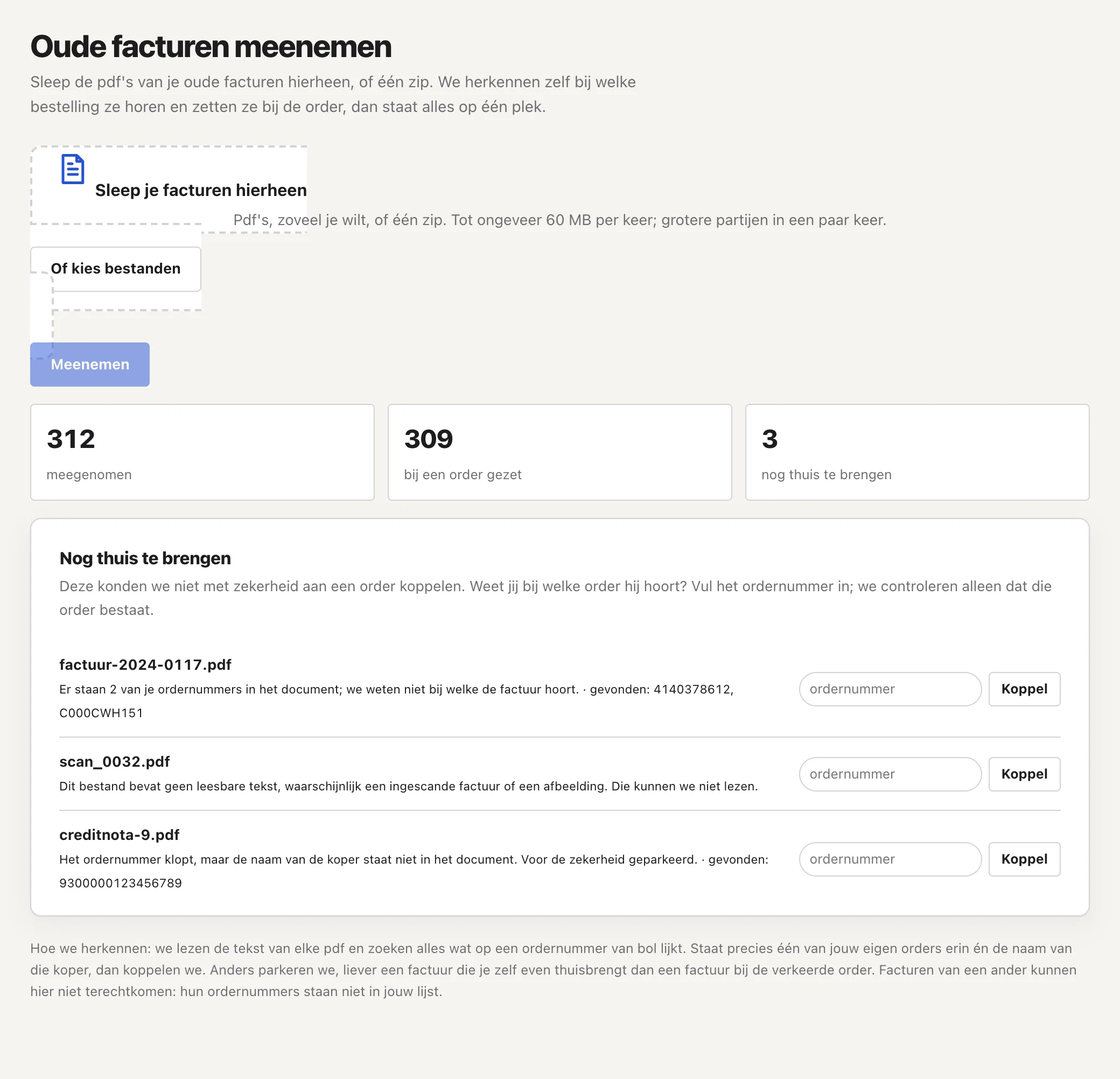Click the blue Meenemen button
Screen dimensions: 1120x1079
(90, 364)
